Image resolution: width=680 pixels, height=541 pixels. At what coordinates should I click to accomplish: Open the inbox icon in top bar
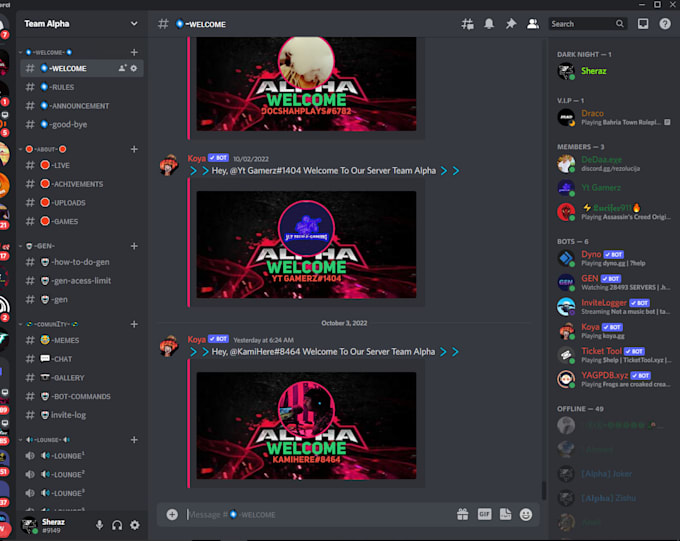pyautogui.click(x=643, y=23)
